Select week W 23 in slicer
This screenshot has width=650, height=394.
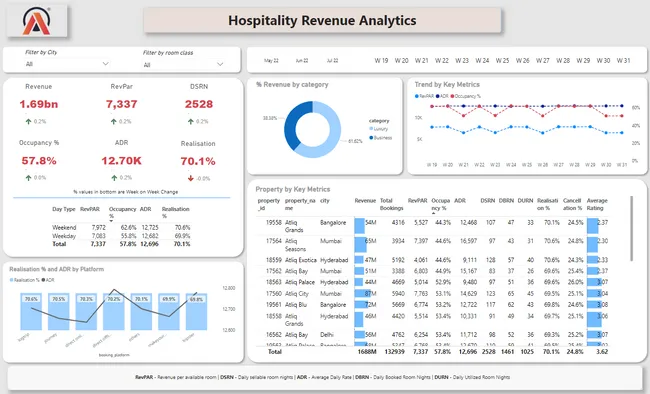(x=462, y=61)
